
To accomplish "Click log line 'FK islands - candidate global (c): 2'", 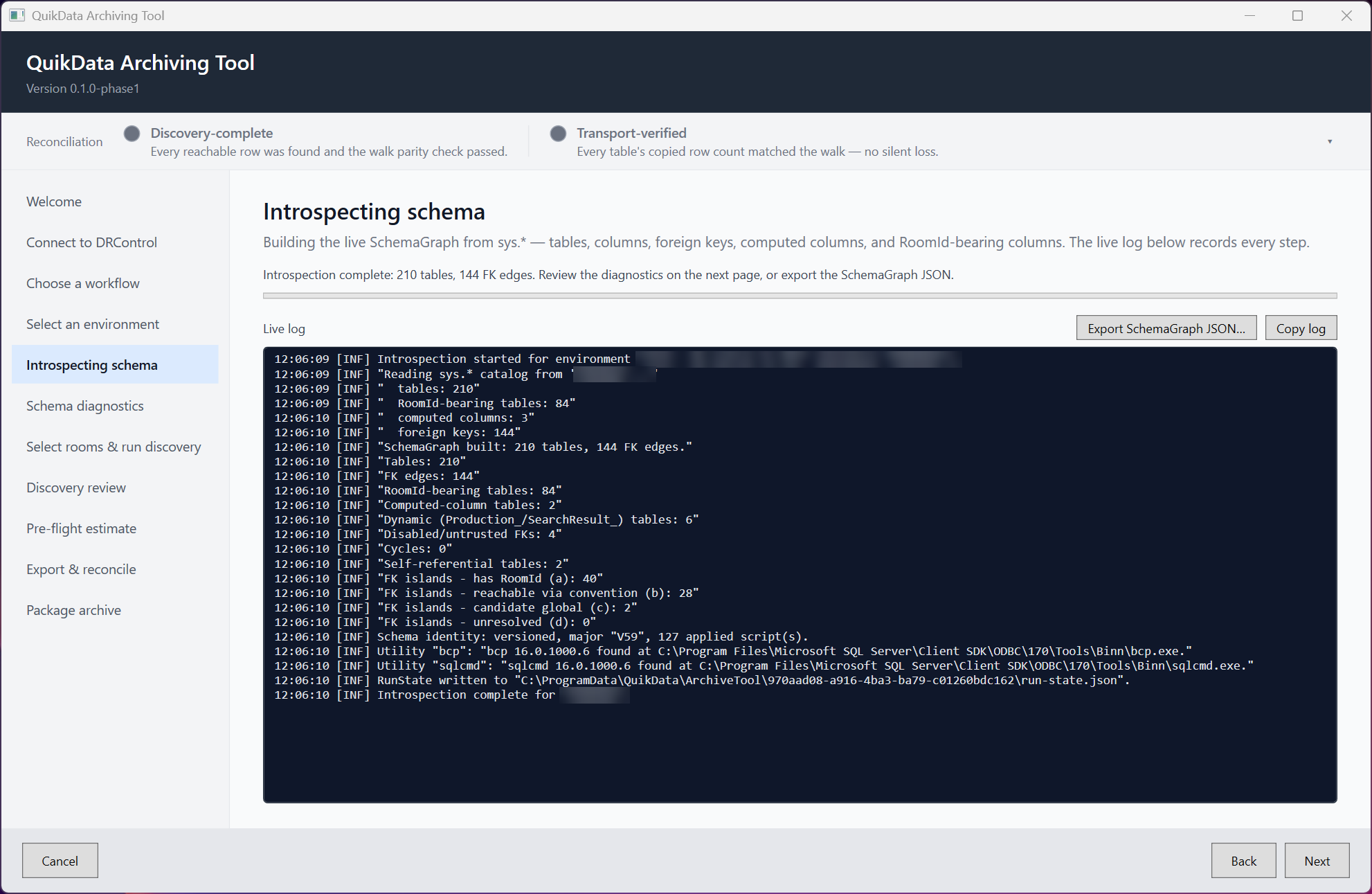I will point(455,607).
